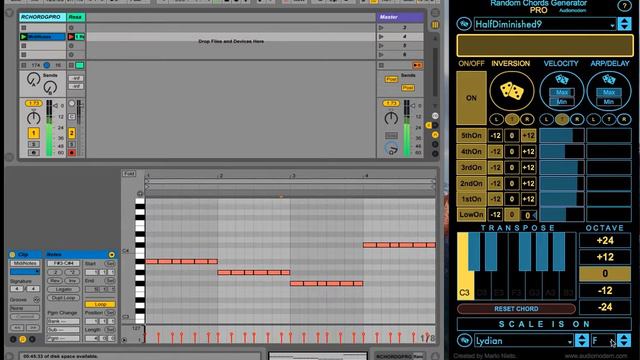The height and width of the screenshot is (360, 640).
Task: Click the arm button on track 1
Action: (x=33, y=153)
